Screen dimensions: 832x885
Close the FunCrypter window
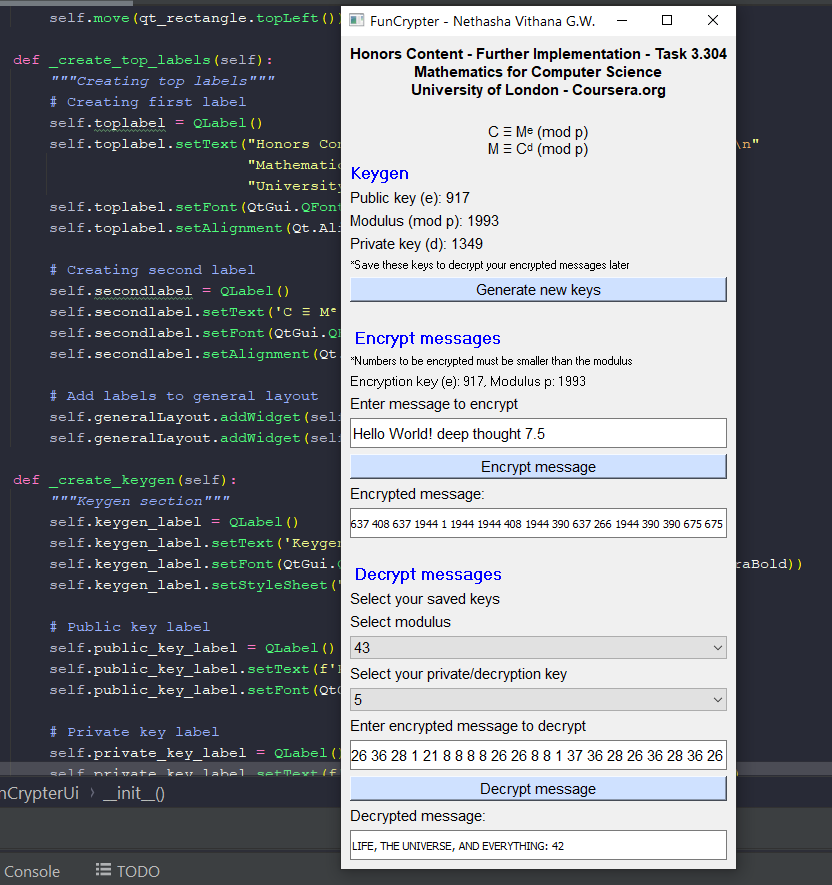[x=713, y=21]
